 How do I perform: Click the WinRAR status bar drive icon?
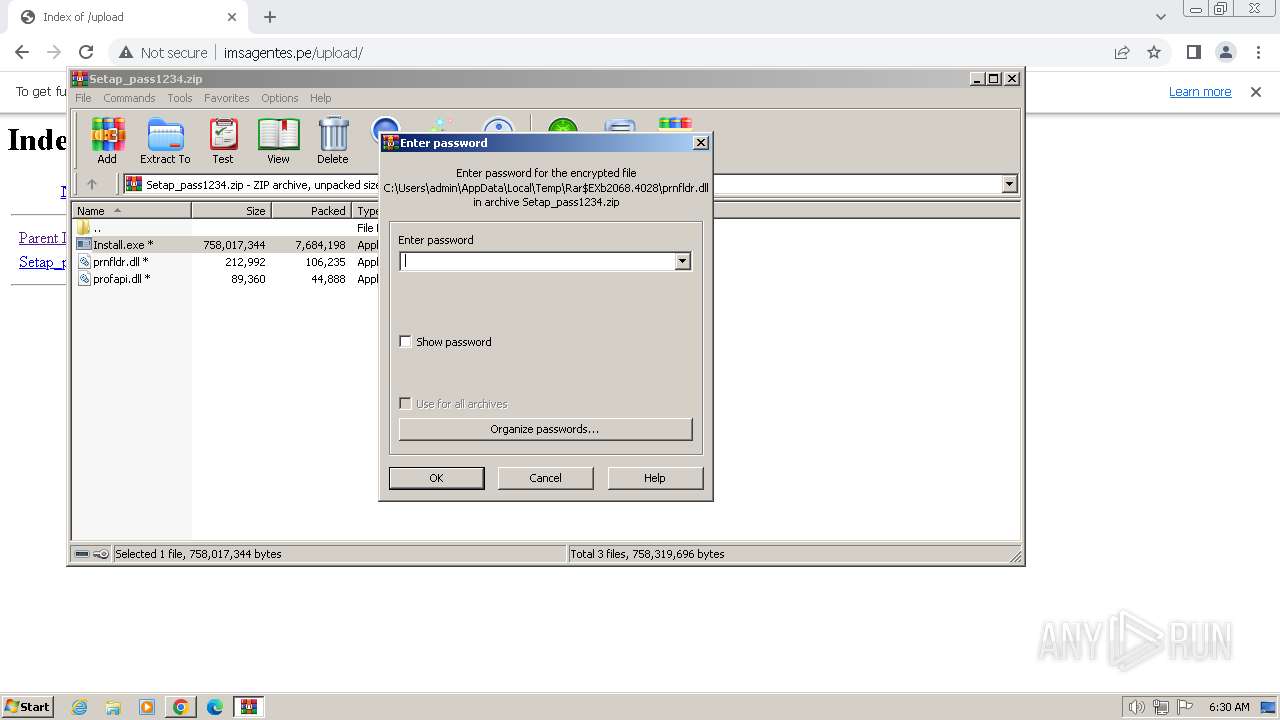tap(82, 554)
